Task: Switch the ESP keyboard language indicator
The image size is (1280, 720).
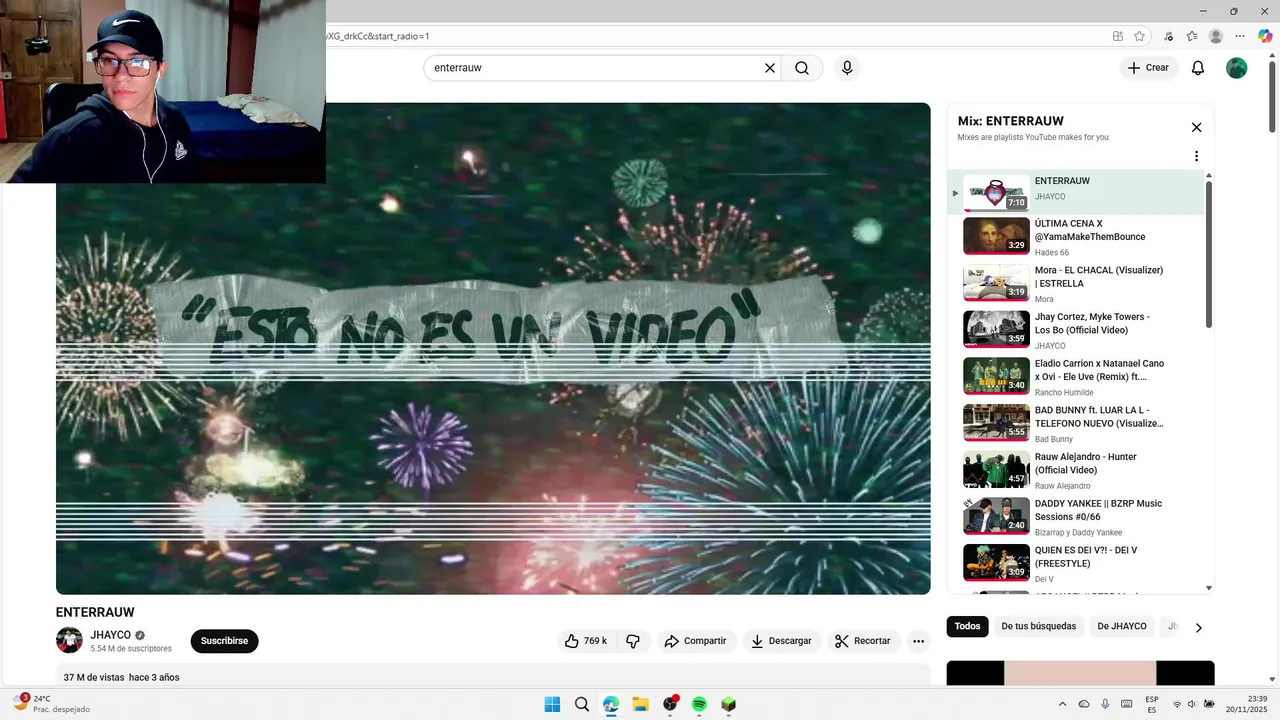Action: pos(1152,704)
